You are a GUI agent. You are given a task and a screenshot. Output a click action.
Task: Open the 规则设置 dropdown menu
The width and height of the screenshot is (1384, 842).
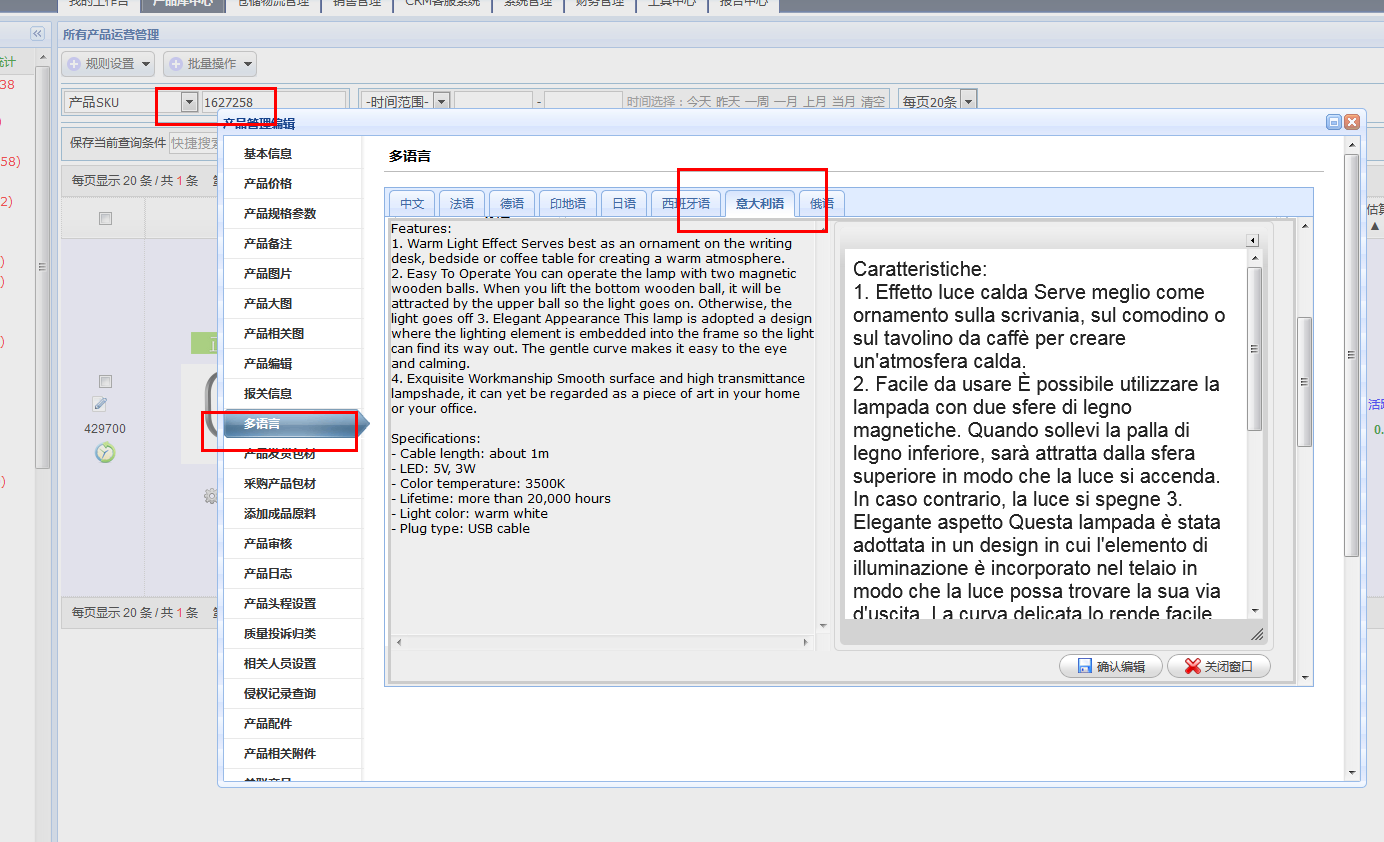click(x=109, y=64)
